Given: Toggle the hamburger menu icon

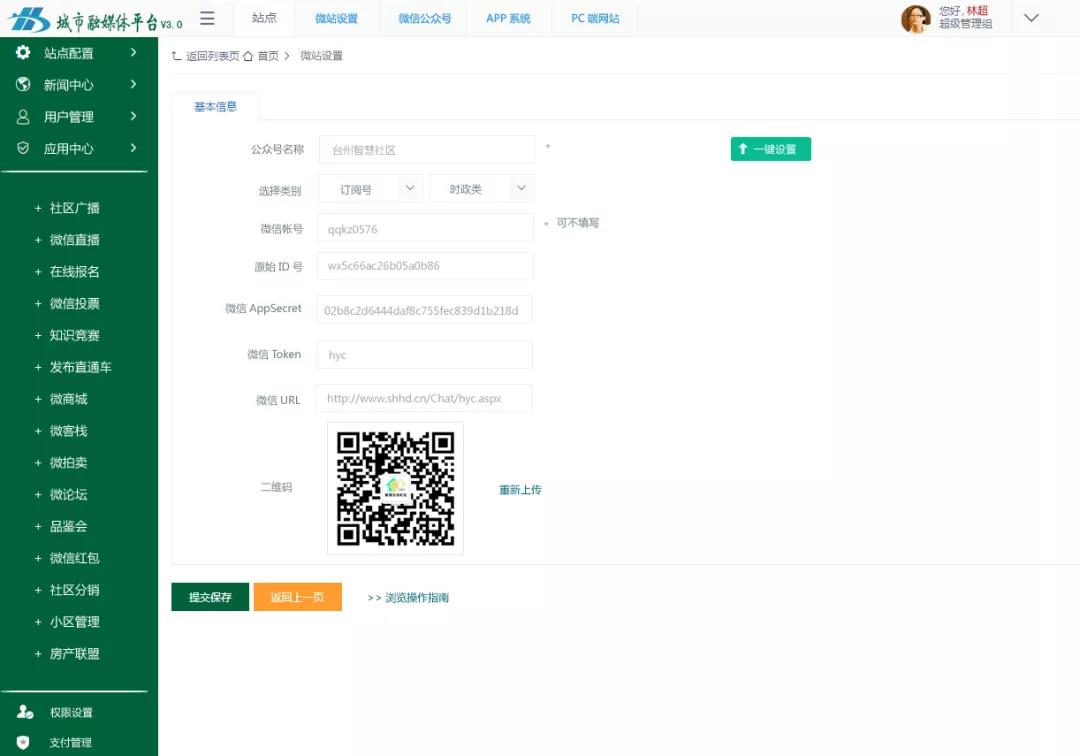Looking at the screenshot, I should click(x=207, y=19).
